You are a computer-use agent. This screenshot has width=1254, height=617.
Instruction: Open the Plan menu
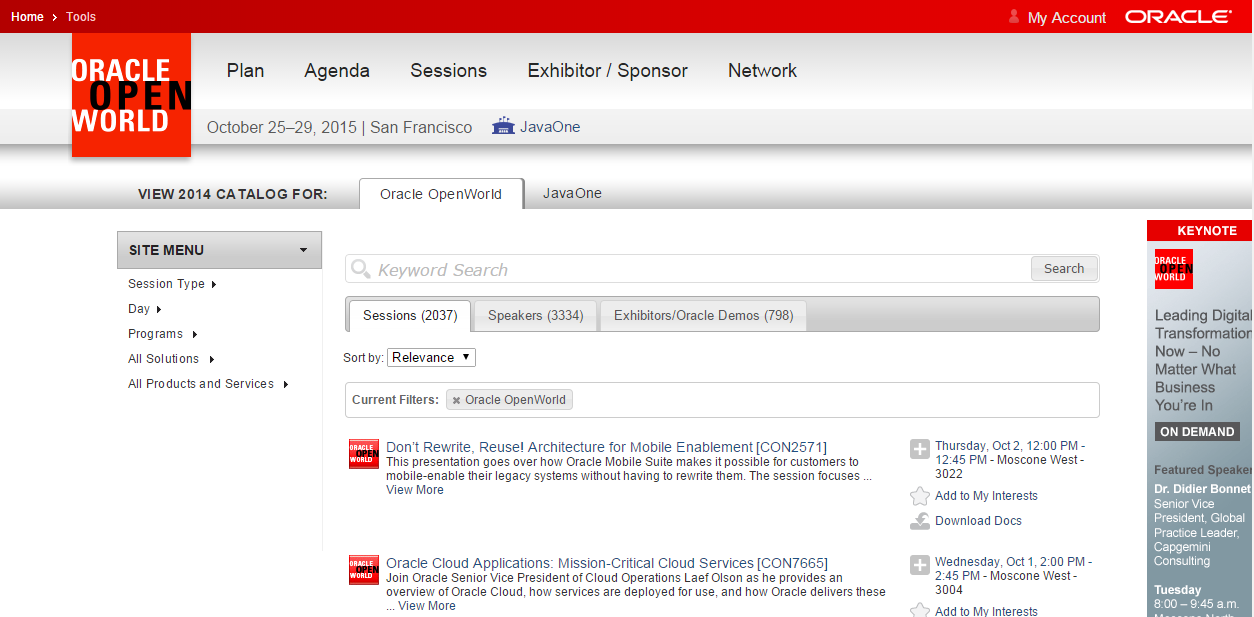(x=246, y=71)
